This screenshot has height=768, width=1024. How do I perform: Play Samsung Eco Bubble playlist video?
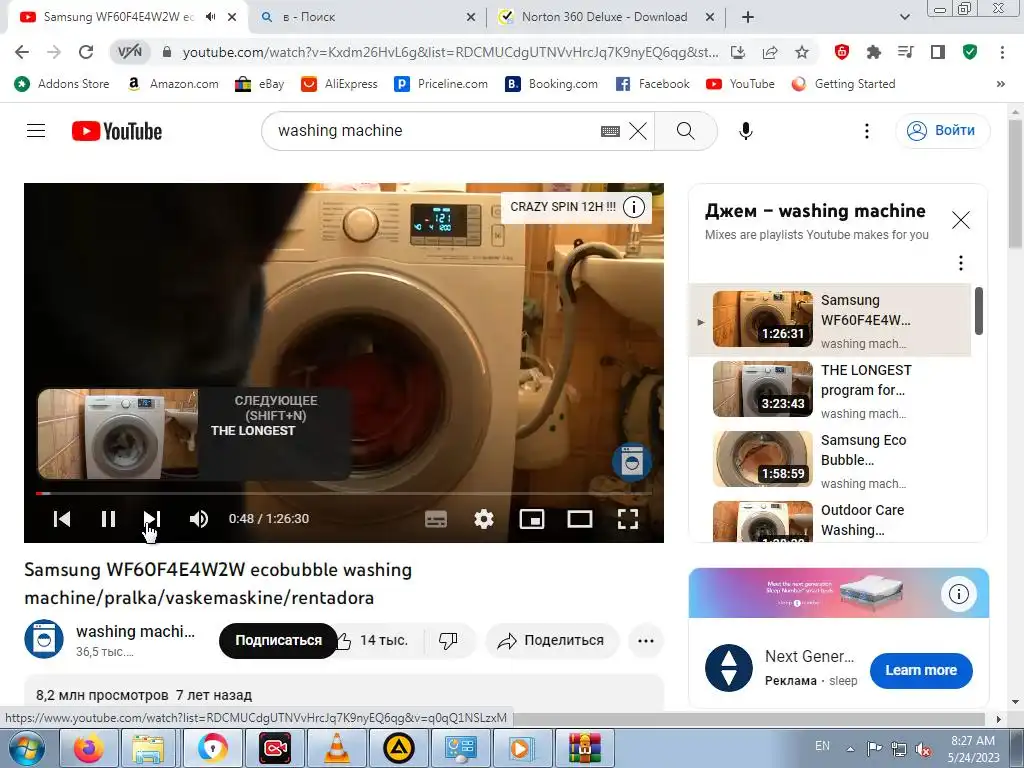[x=830, y=460]
